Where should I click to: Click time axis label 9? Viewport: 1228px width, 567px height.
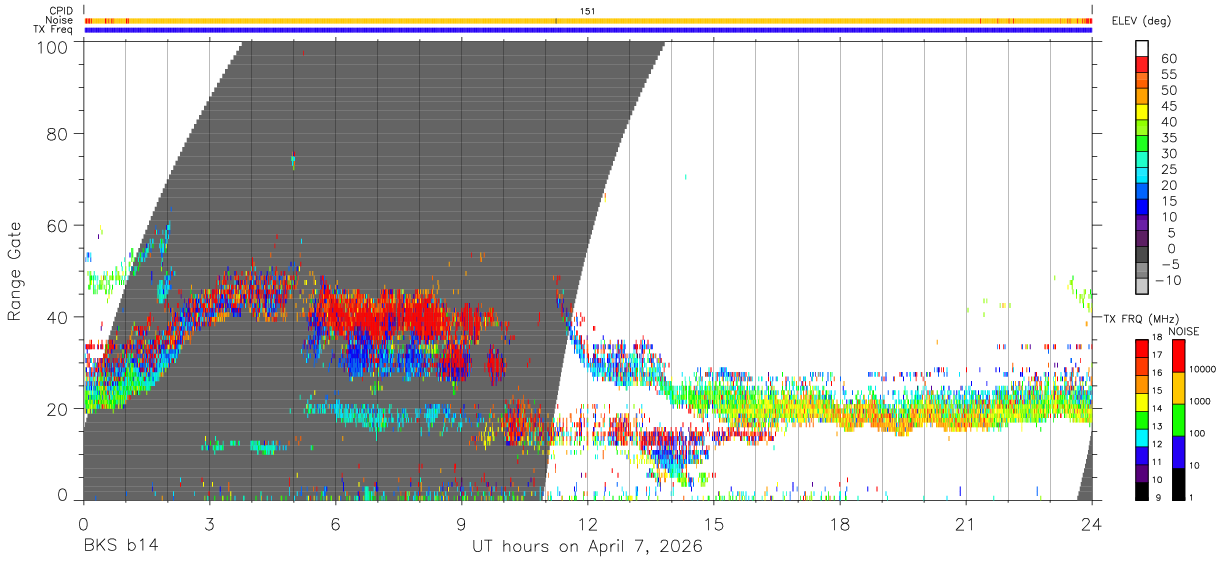tap(461, 524)
